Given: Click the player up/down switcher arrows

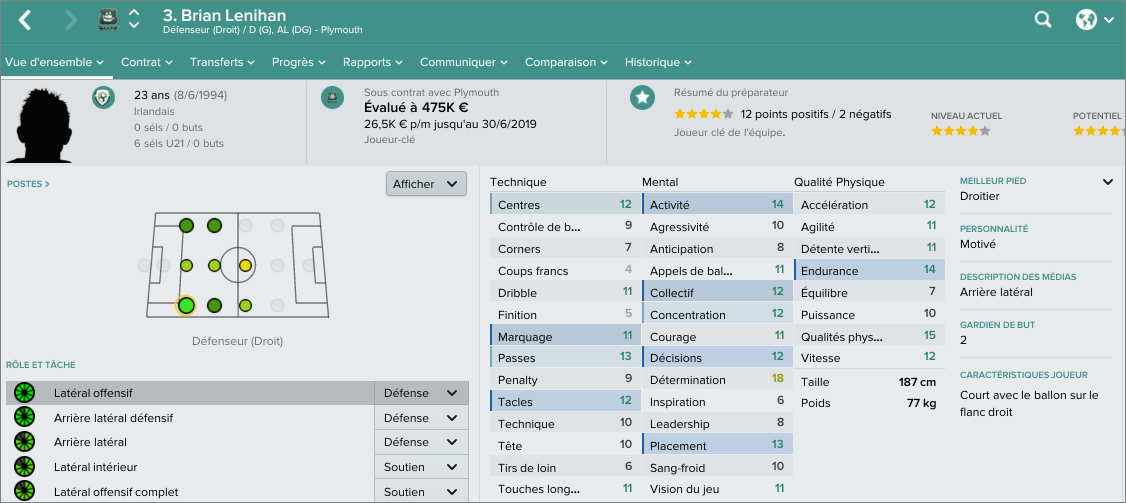Looking at the screenshot, I should [135, 19].
